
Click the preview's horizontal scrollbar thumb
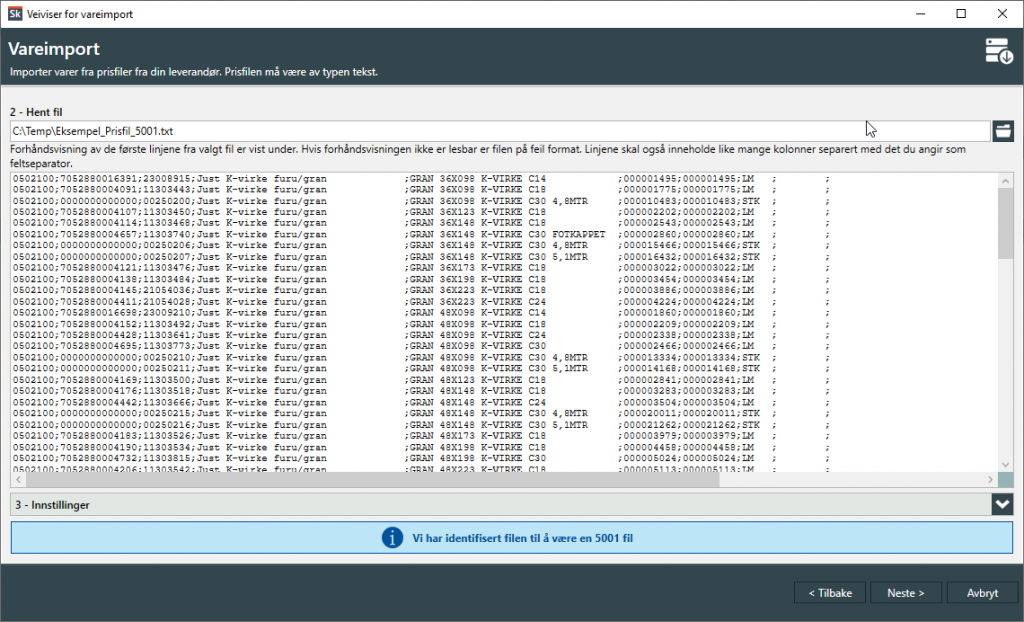pos(370,481)
